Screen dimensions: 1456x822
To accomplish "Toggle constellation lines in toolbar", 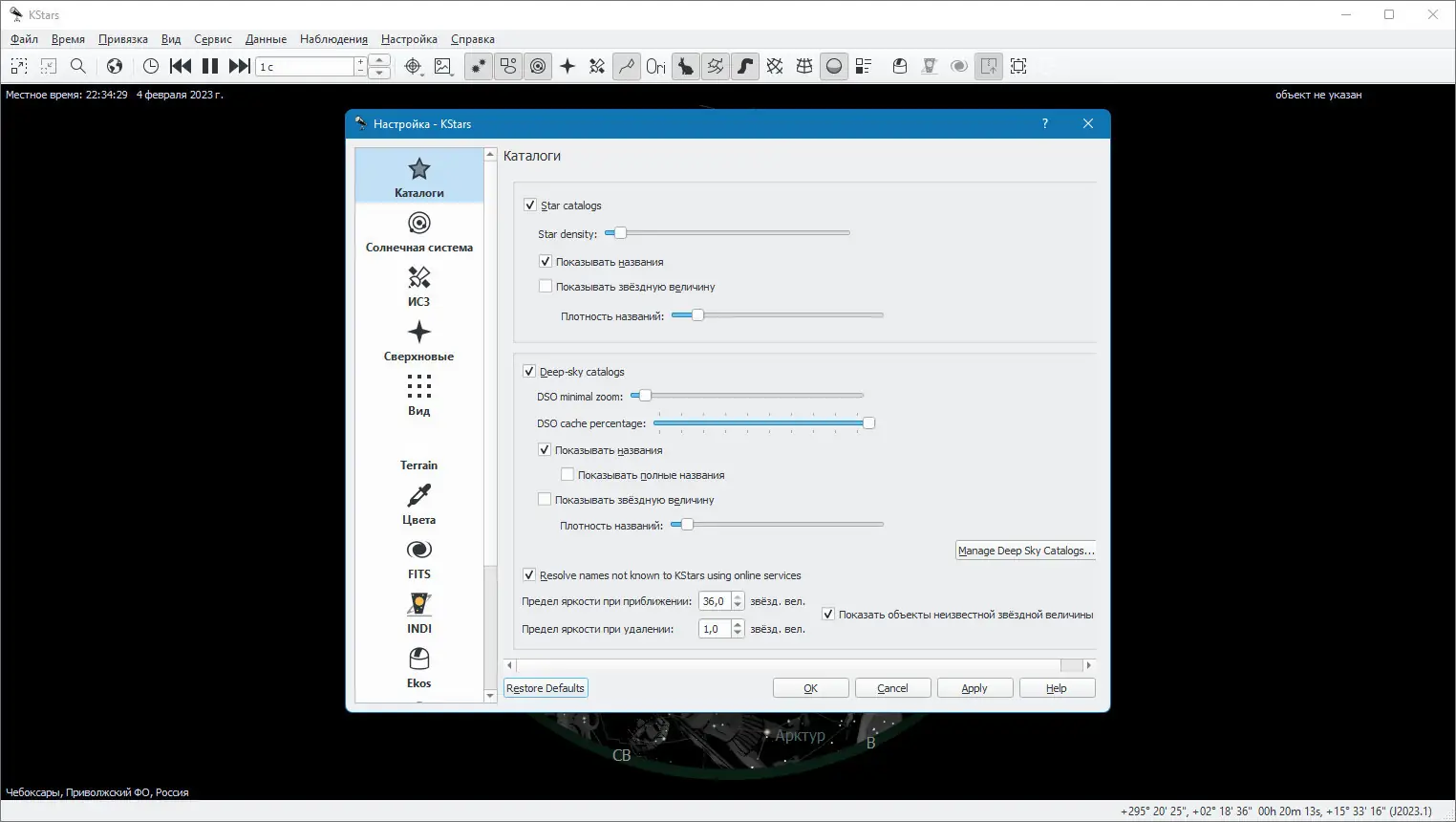I will (x=627, y=66).
